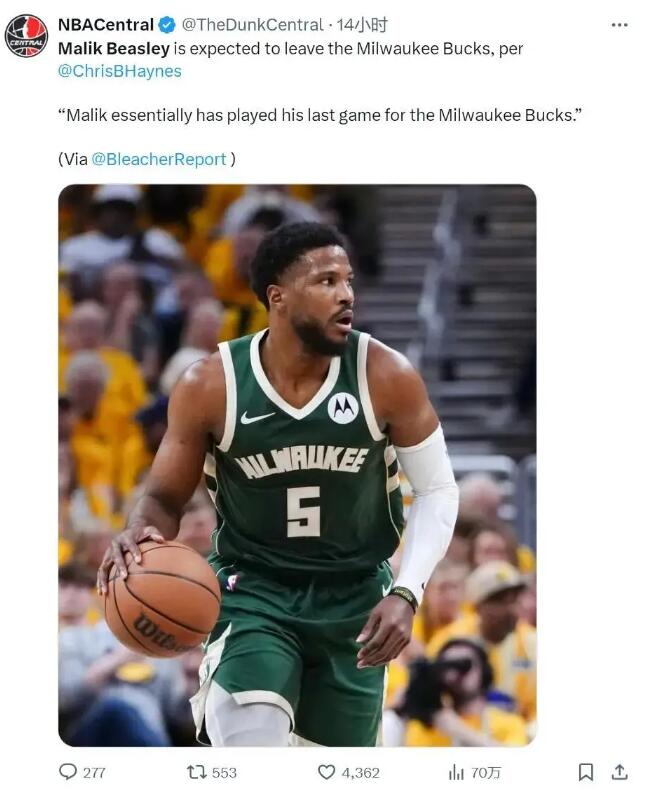The height and width of the screenshot is (790, 649).
Task: Click the 553 reposts count
Action: [x=224, y=772]
